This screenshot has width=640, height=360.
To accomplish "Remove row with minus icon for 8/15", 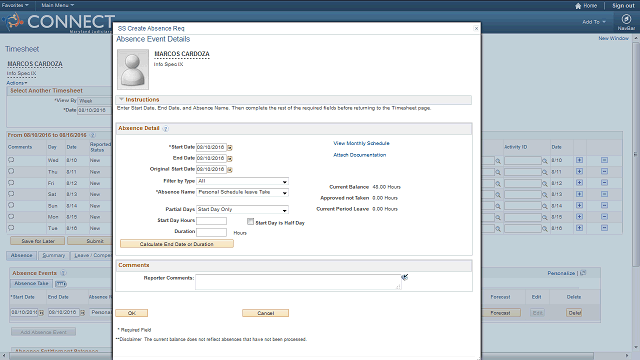I will point(604,217).
